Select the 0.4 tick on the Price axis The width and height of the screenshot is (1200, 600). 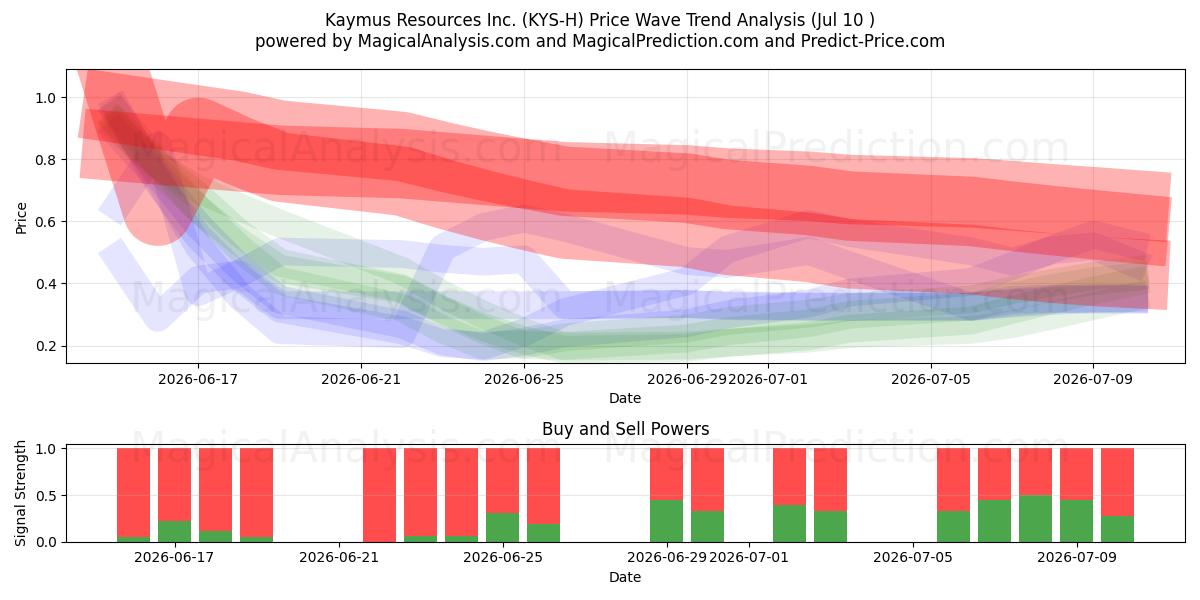47,284
